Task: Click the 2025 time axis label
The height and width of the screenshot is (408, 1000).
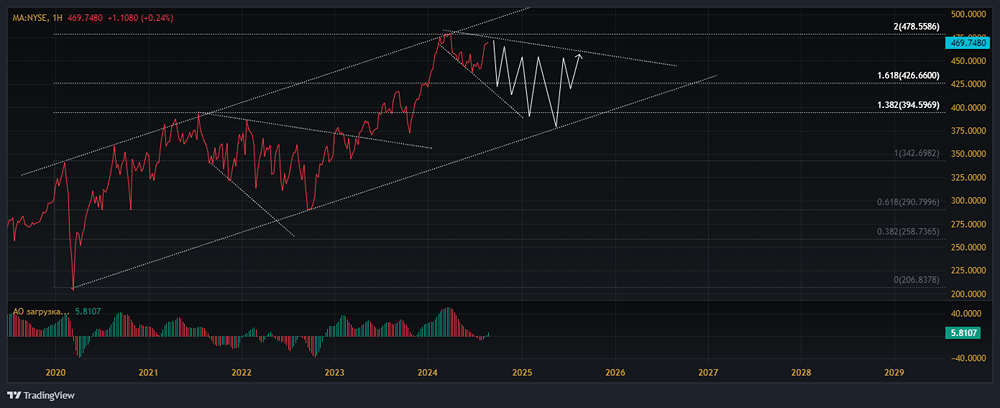Action: [522, 372]
